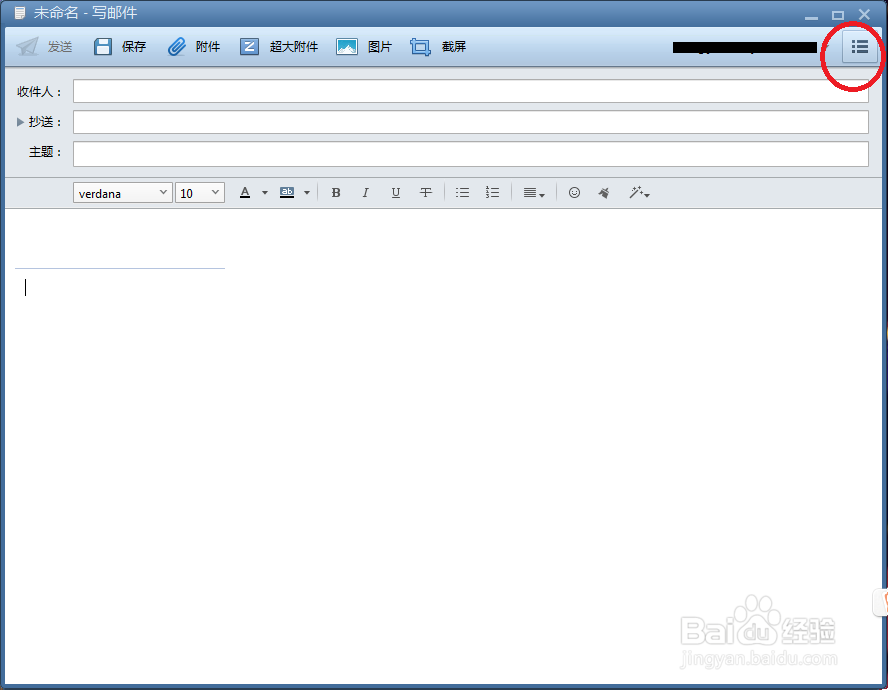Open the magic wand options dropdown
The height and width of the screenshot is (690, 888).
639,193
